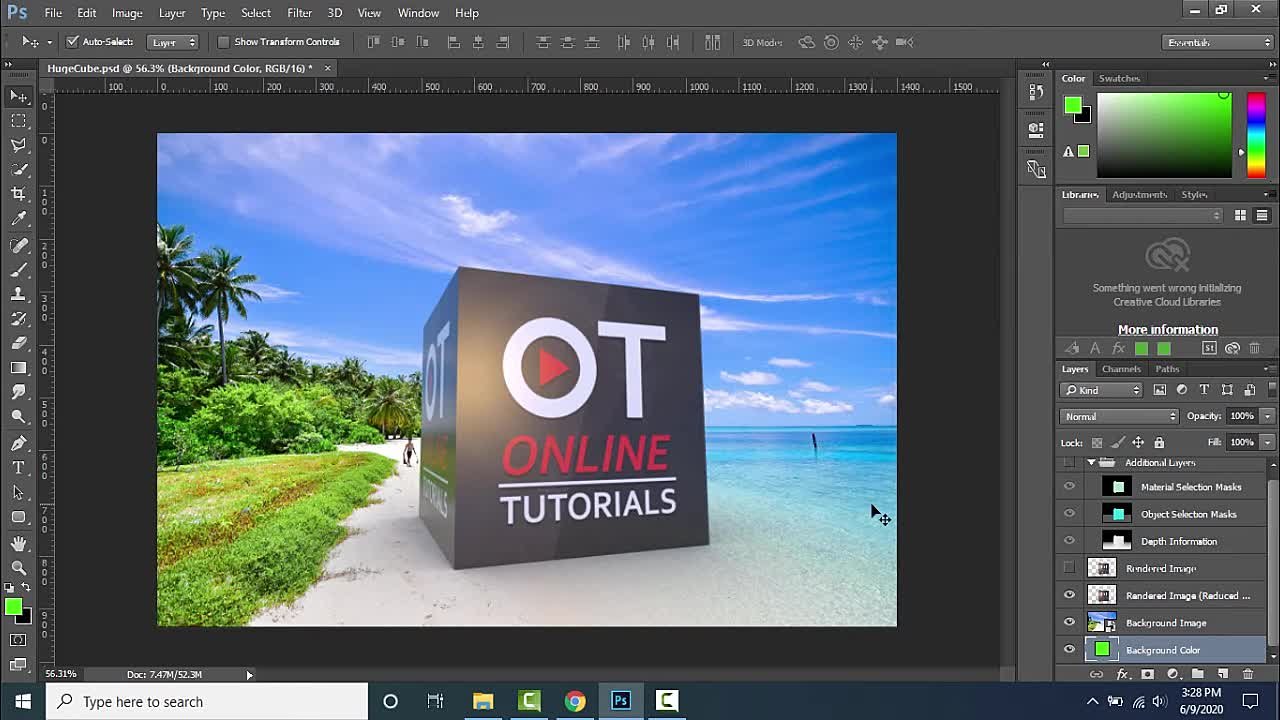
Task: Collapse the Additional Layers group
Action: [1091, 462]
